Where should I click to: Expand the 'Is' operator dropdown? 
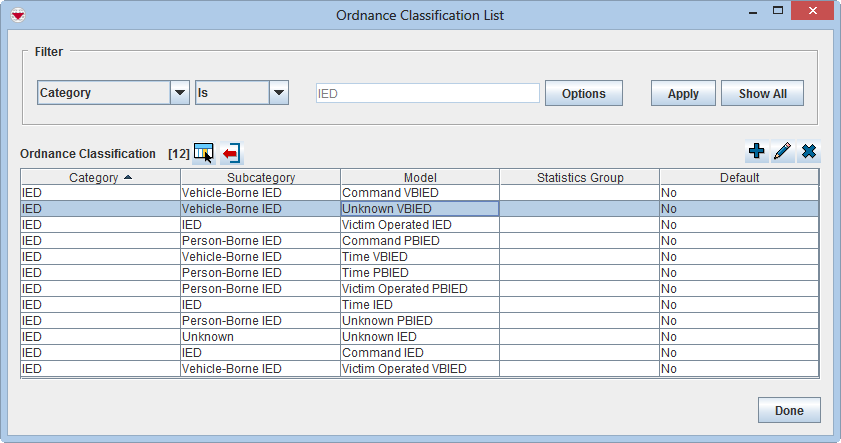tap(279, 93)
